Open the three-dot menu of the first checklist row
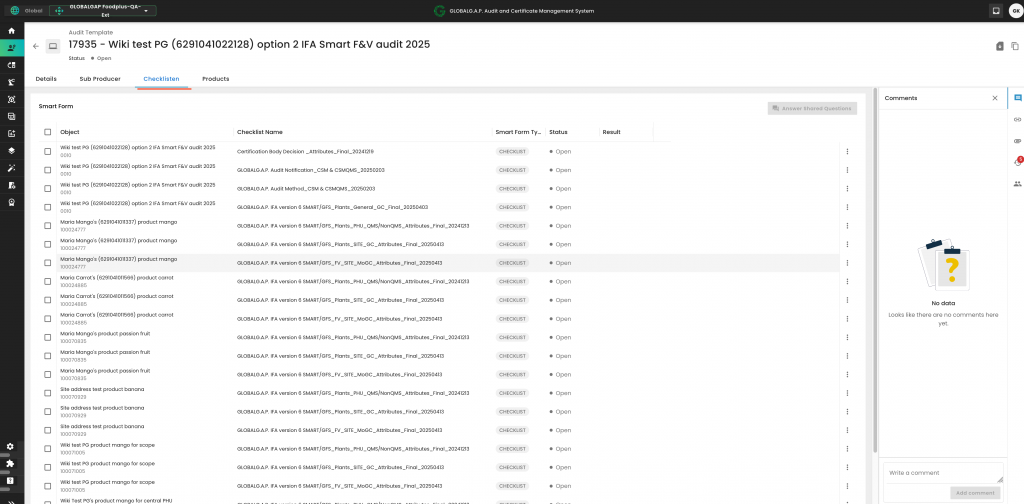The width and height of the screenshot is (1024, 504). [847, 152]
